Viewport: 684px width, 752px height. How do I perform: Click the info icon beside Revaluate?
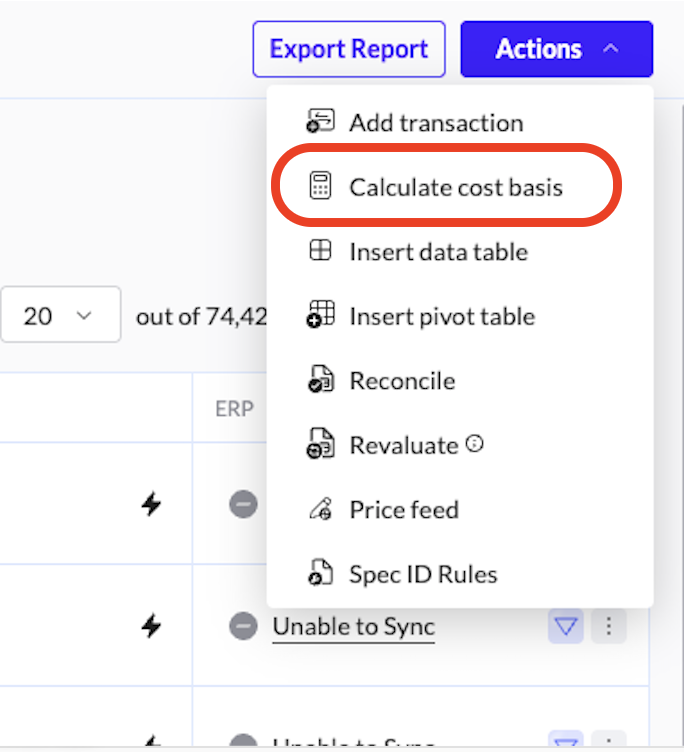tap(475, 444)
